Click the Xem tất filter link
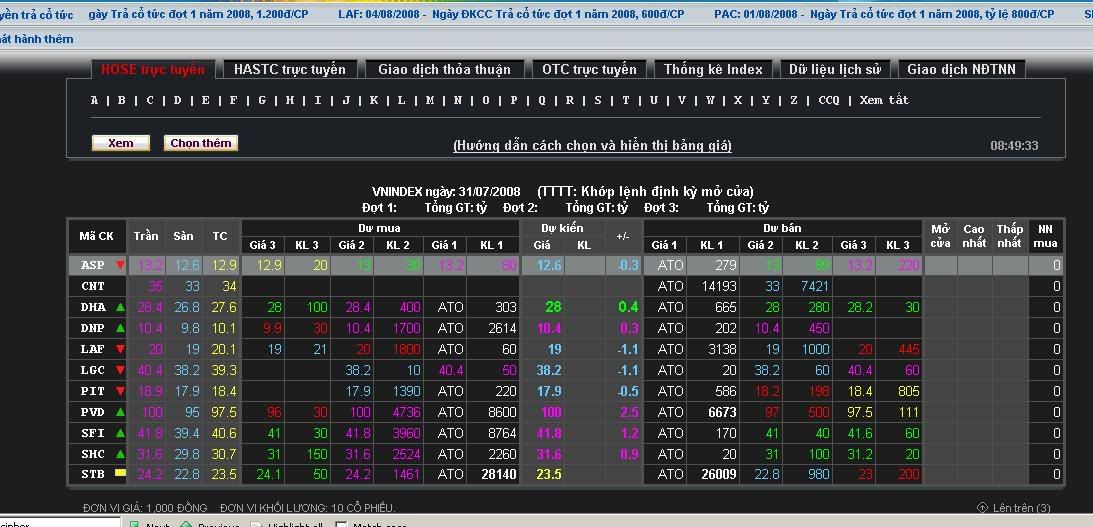This screenshot has height=527, width=1093. point(884,100)
